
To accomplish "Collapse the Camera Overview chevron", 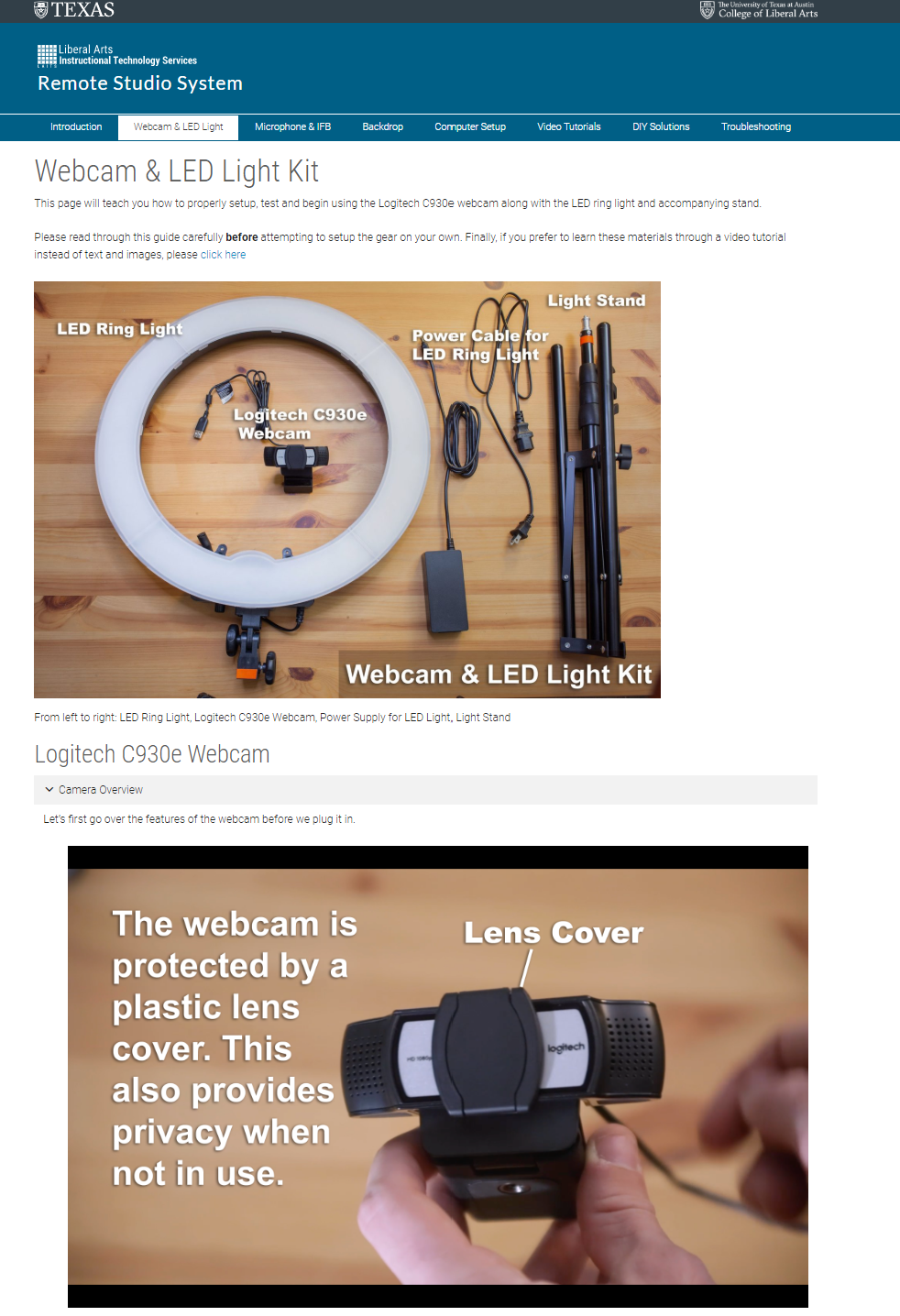I will [x=49, y=789].
